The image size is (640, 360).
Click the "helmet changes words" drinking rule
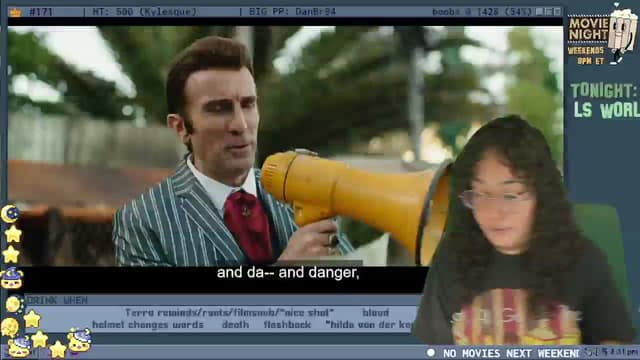(148, 324)
